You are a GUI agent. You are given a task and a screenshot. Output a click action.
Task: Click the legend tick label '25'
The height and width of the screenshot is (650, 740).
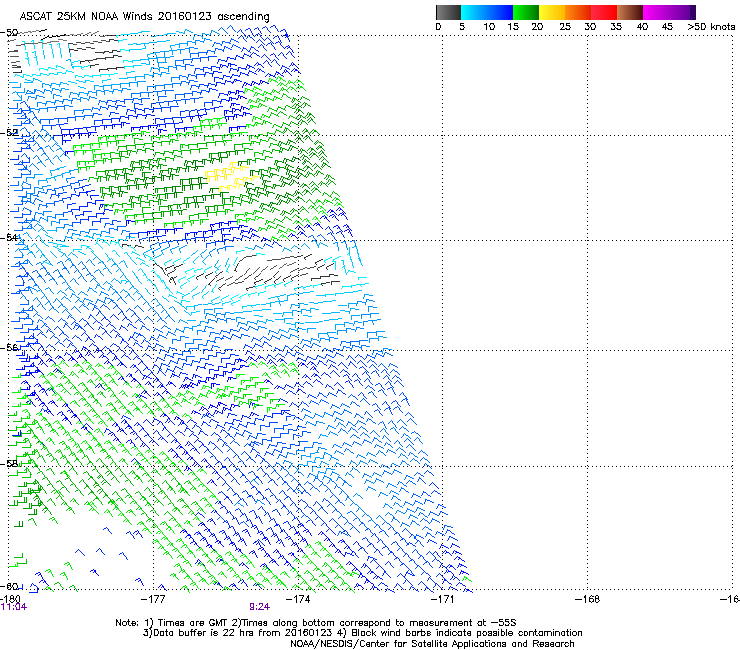pyautogui.click(x=565, y=27)
